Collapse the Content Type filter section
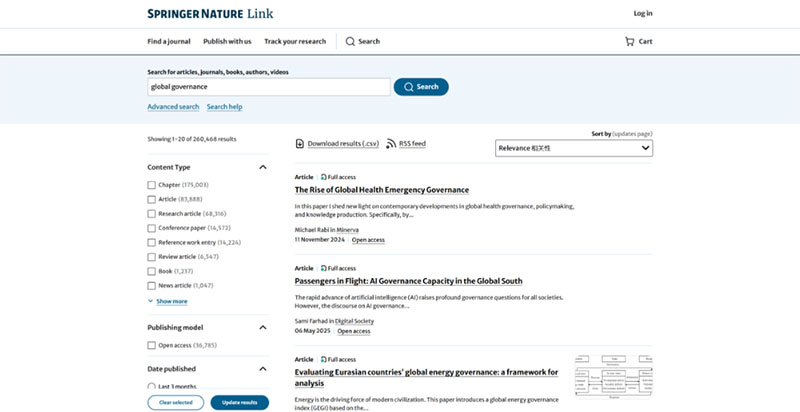The image size is (800, 412). click(x=263, y=167)
